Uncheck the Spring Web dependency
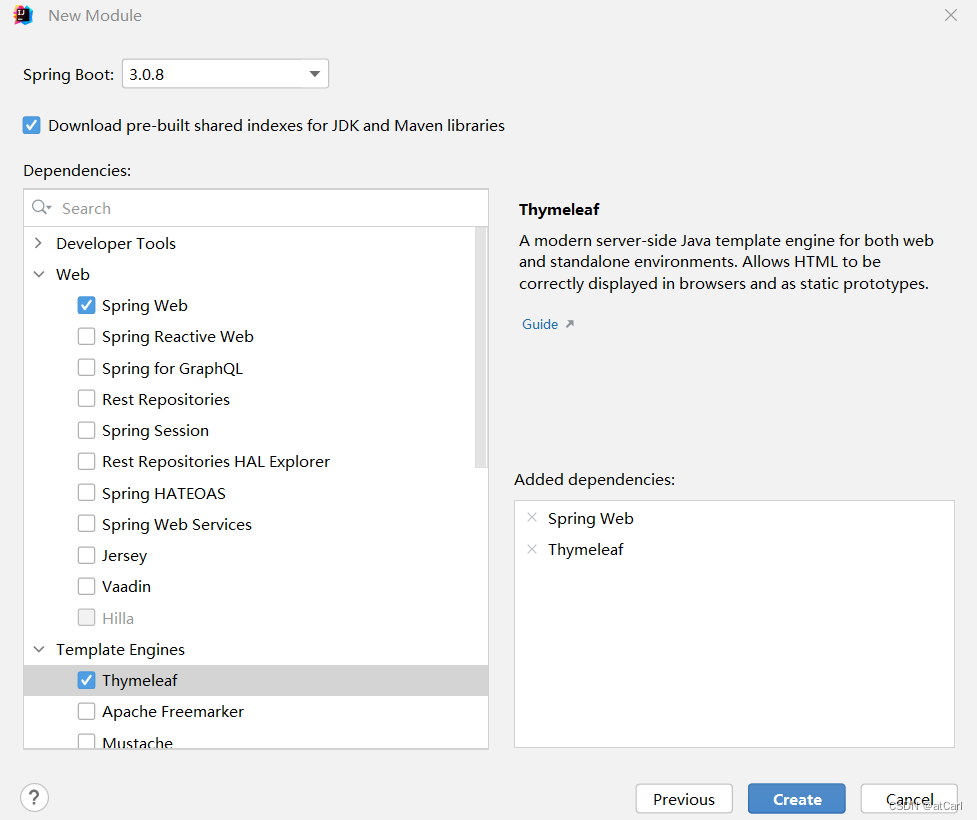The image size is (977, 820). [86, 305]
